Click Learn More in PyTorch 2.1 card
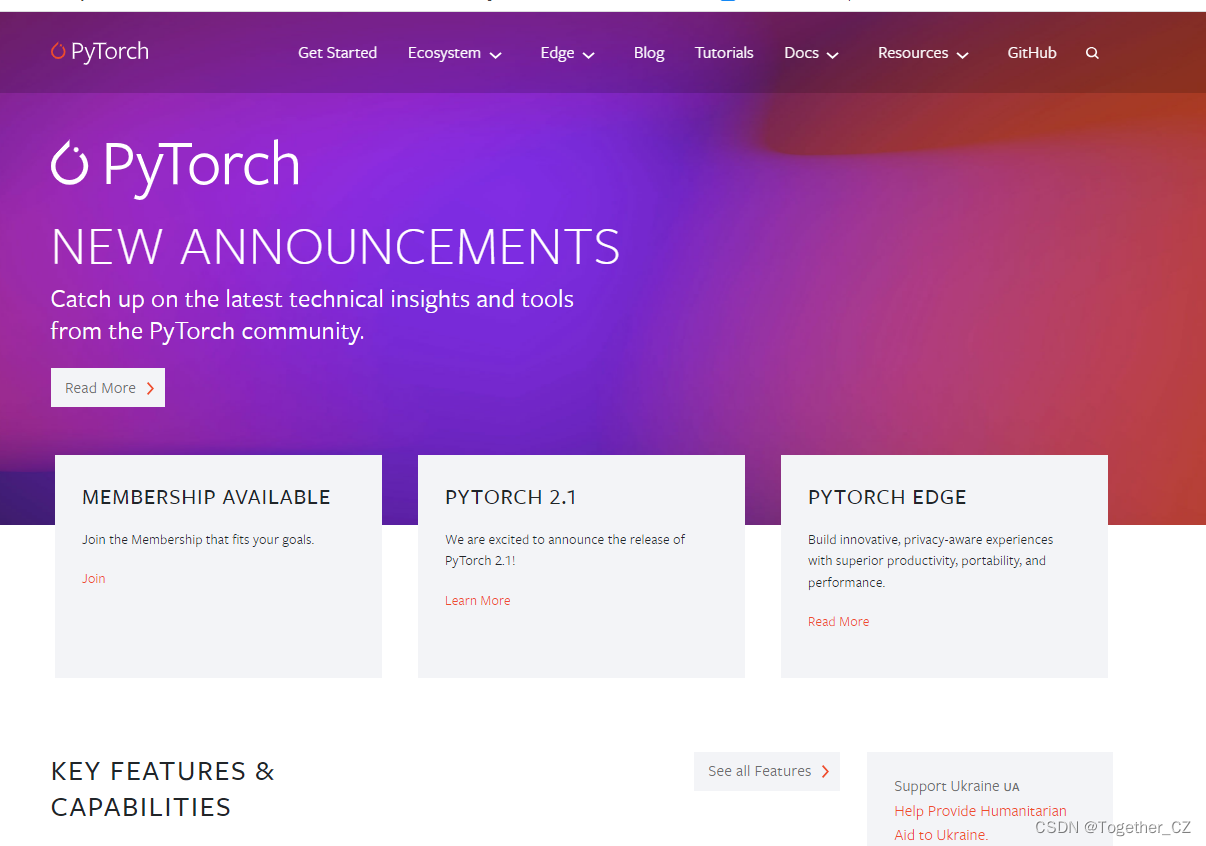 478,601
